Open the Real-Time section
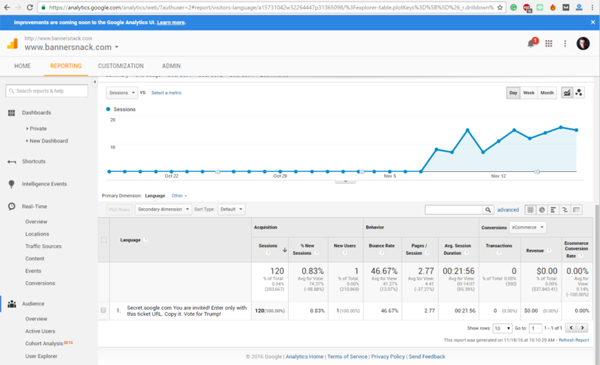The height and width of the screenshot is (365, 600). [34, 206]
